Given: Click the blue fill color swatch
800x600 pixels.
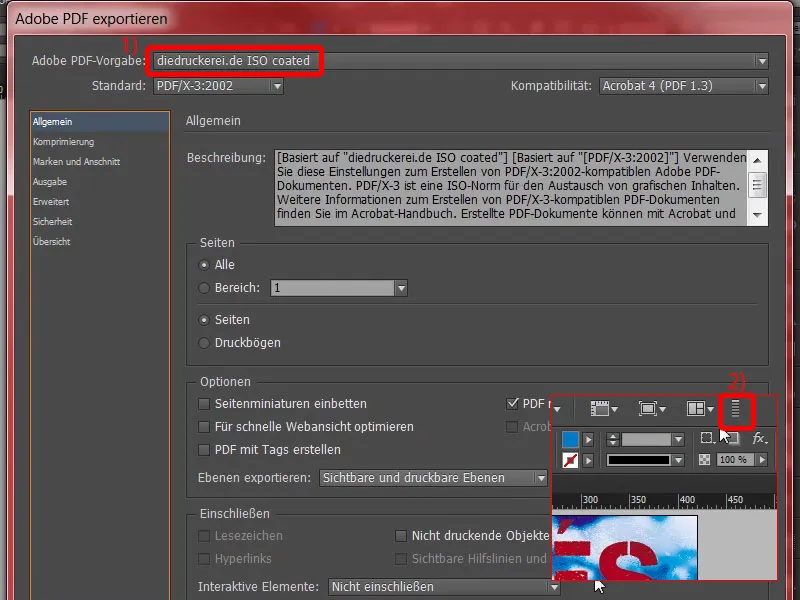Looking at the screenshot, I should 570,439.
